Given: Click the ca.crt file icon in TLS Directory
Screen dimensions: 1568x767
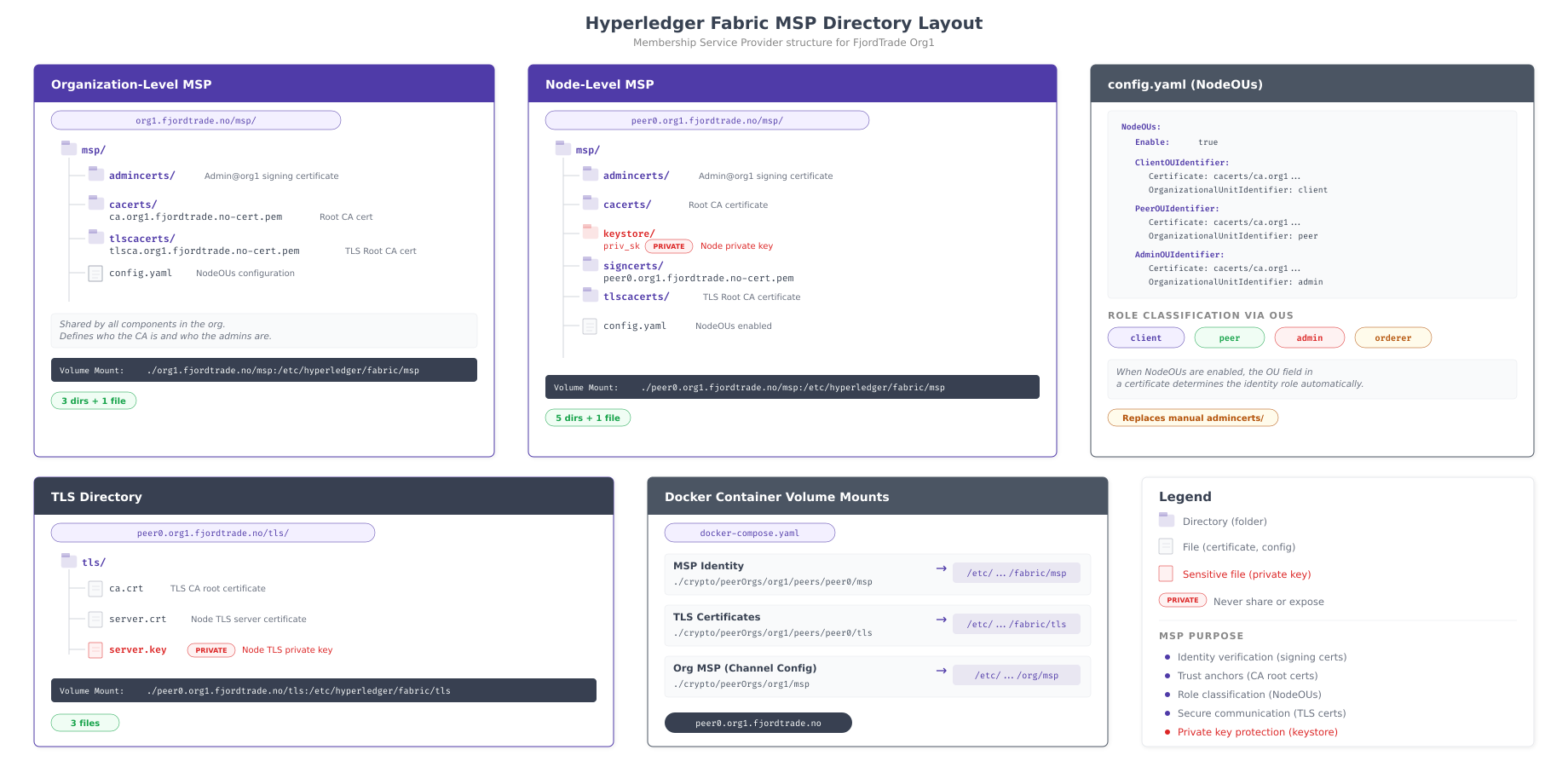Looking at the screenshot, I should [x=95, y=588].
